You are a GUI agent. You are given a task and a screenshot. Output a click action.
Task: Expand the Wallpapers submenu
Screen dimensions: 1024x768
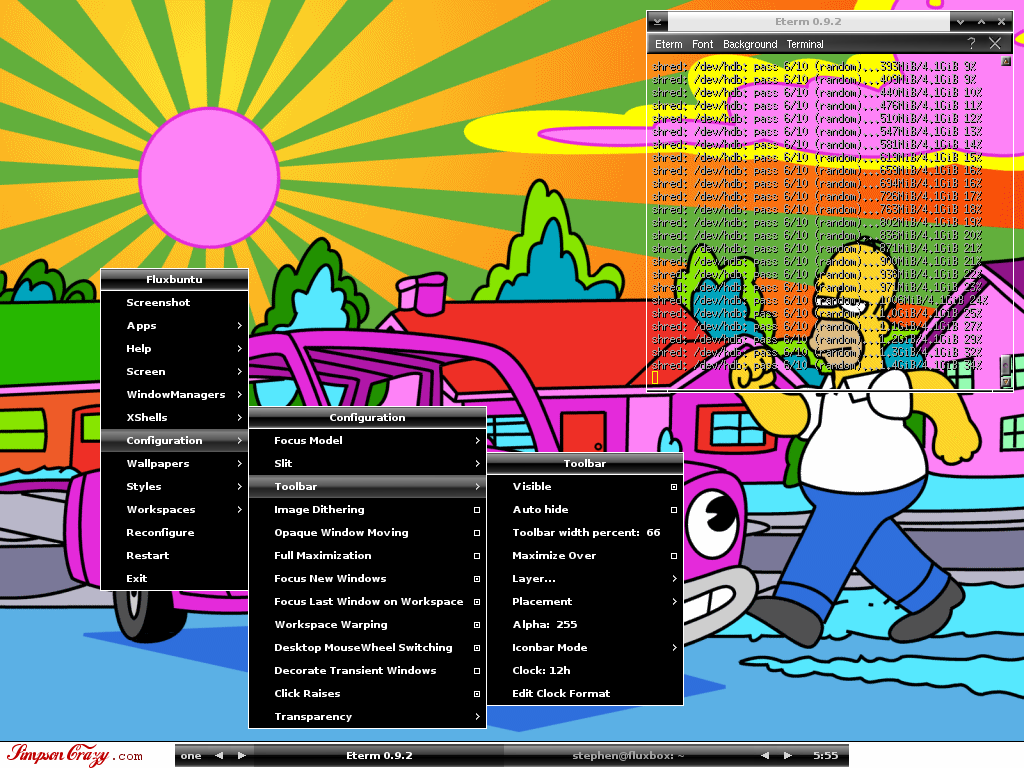coord(174,463)
